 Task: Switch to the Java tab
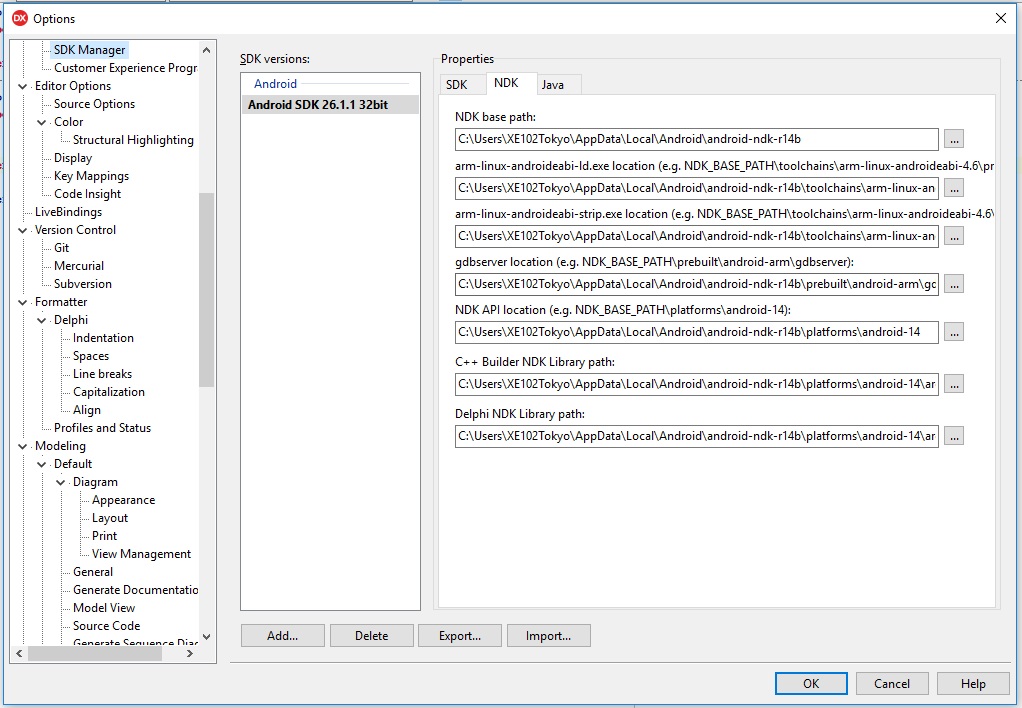553,85
